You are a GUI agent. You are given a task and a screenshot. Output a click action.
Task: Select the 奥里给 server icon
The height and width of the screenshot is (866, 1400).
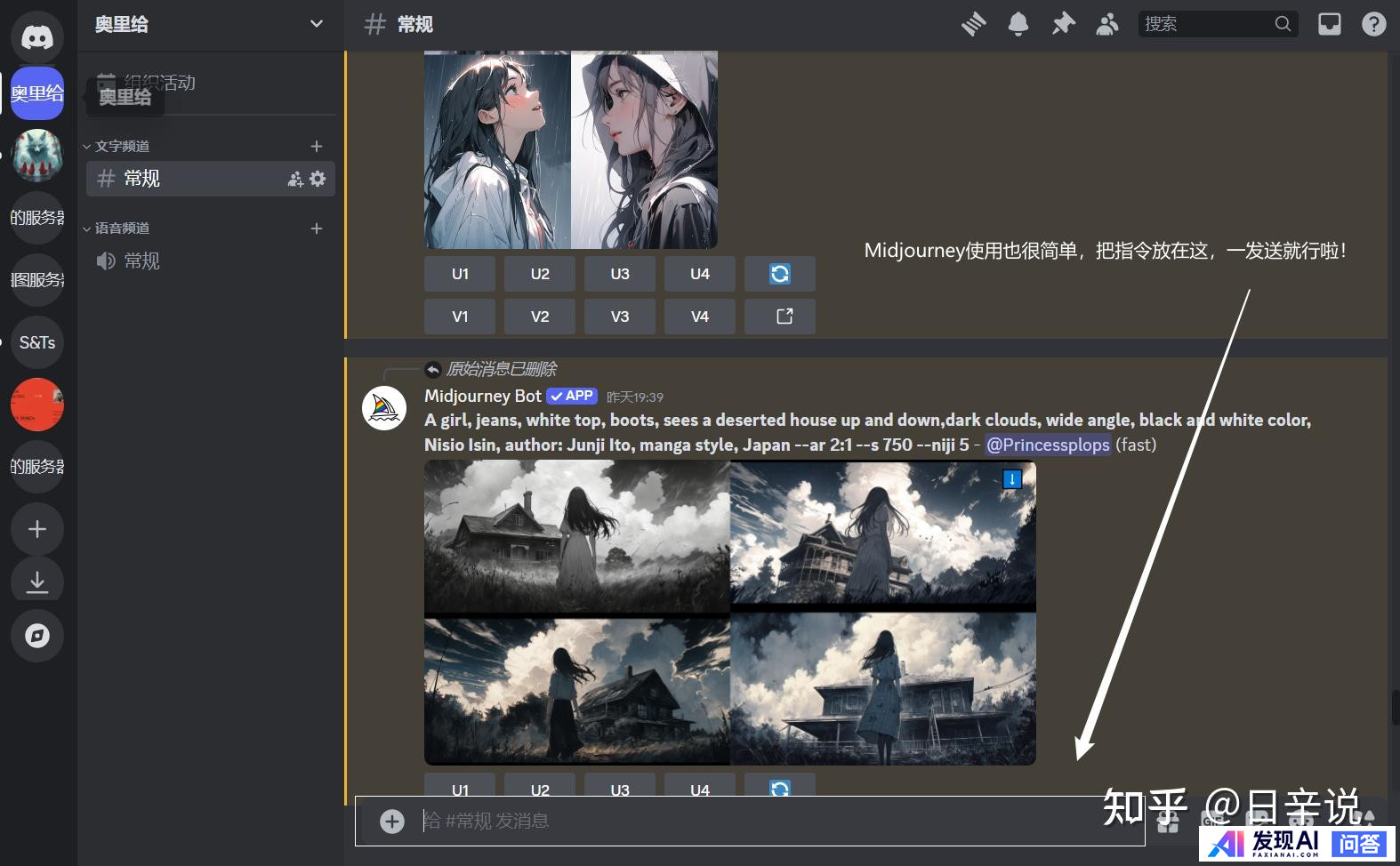click(37, 93)
